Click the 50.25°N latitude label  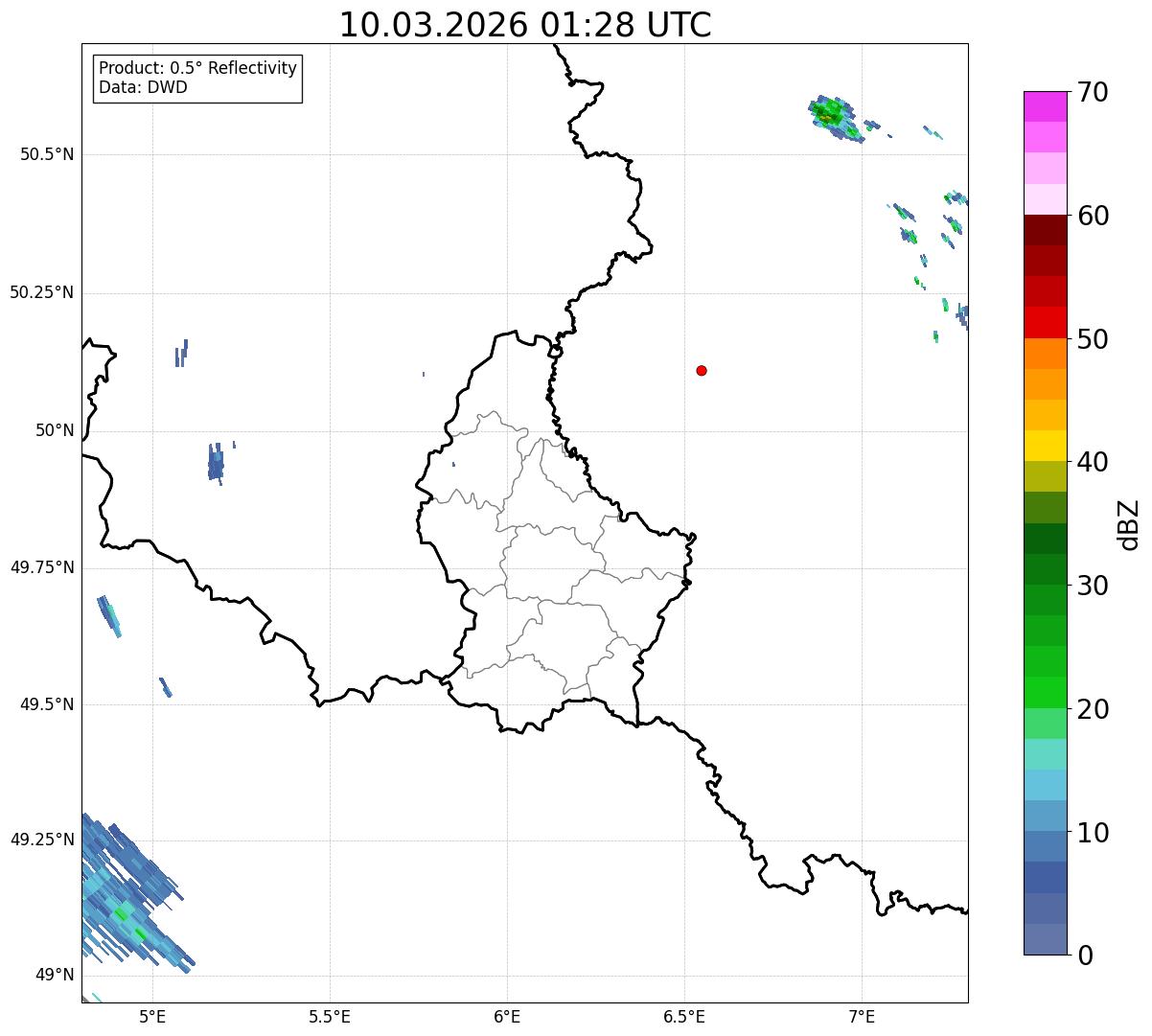click(x=42, y=292)
